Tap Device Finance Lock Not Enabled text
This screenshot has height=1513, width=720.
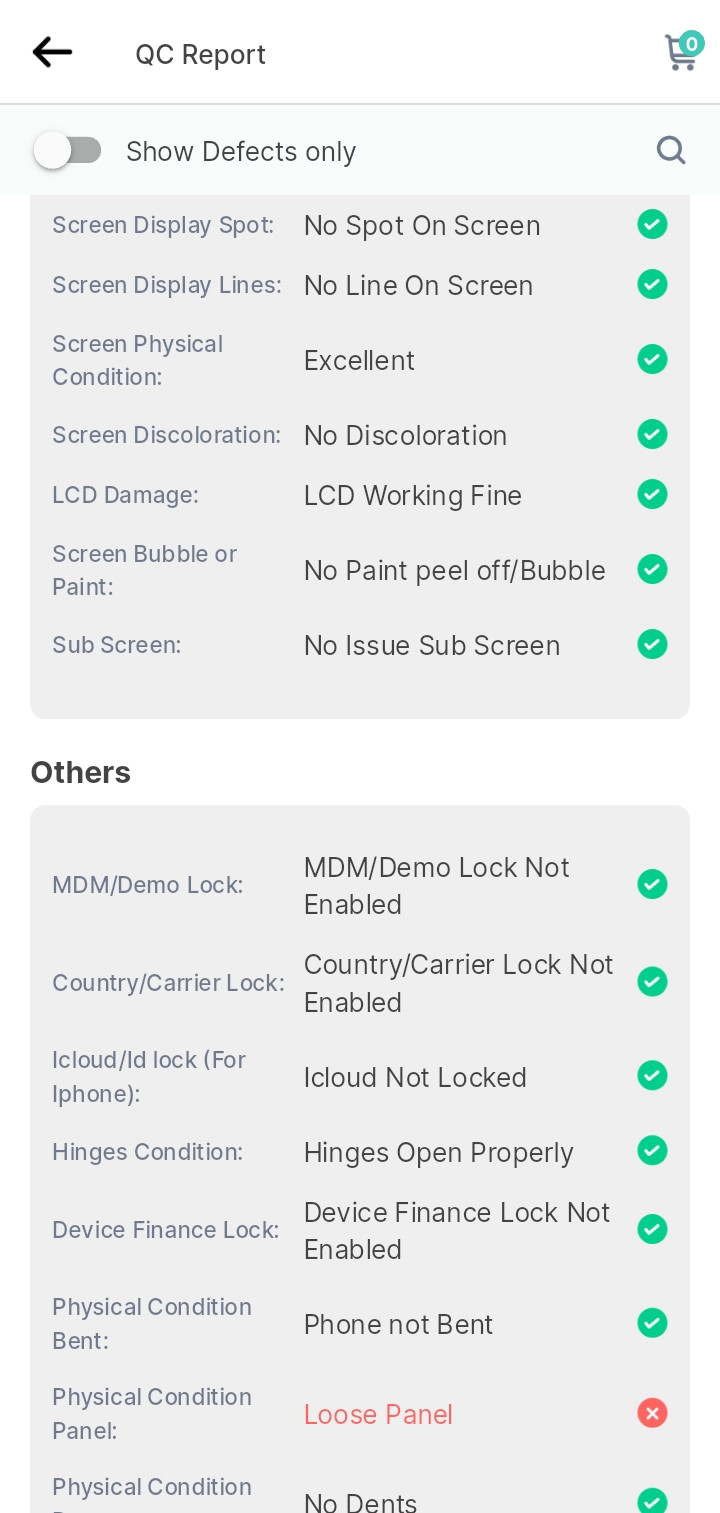[457, 1231]
